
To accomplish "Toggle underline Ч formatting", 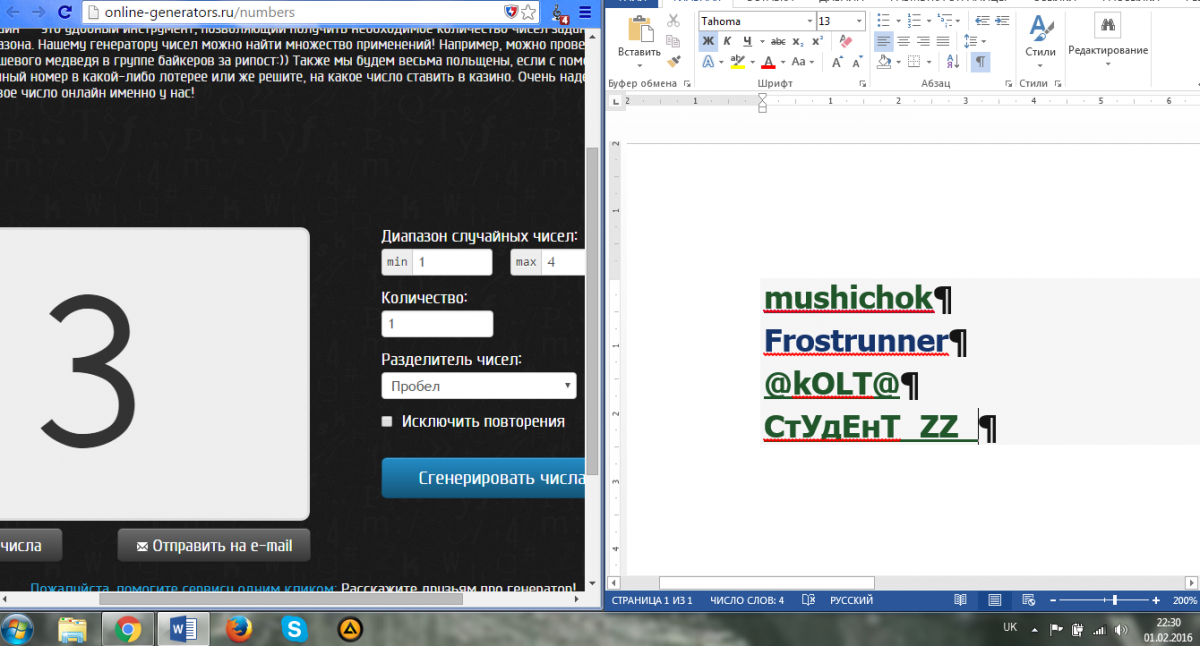I will click(746, 41).
